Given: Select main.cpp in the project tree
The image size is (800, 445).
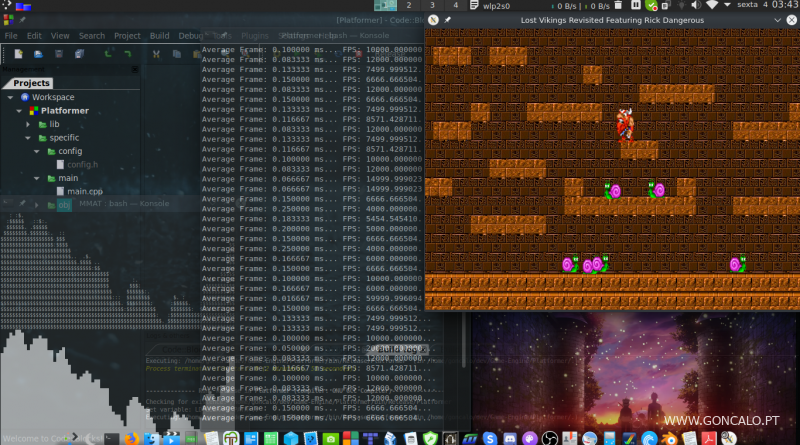Looking at the screenshot, I should point(85,191).
